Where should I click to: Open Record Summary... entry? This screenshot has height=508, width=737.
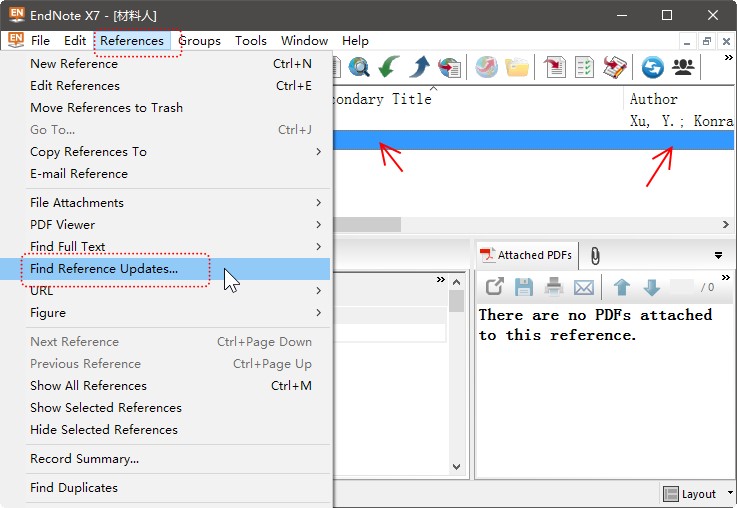[x=166, y=459]
